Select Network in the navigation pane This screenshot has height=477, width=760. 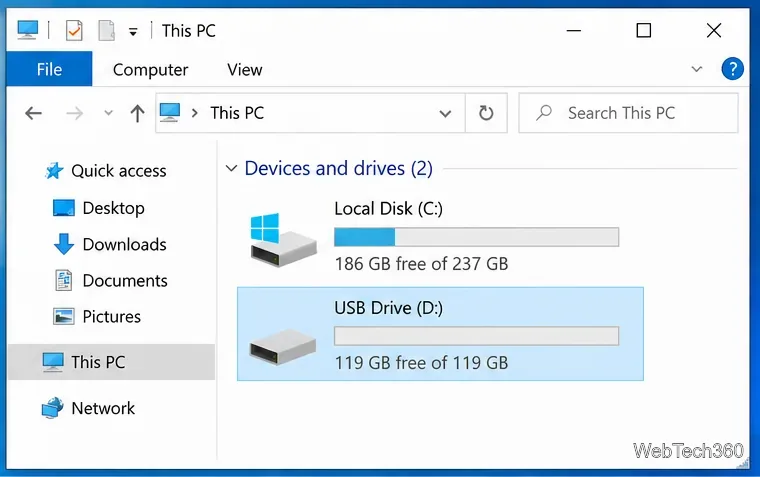103,408
